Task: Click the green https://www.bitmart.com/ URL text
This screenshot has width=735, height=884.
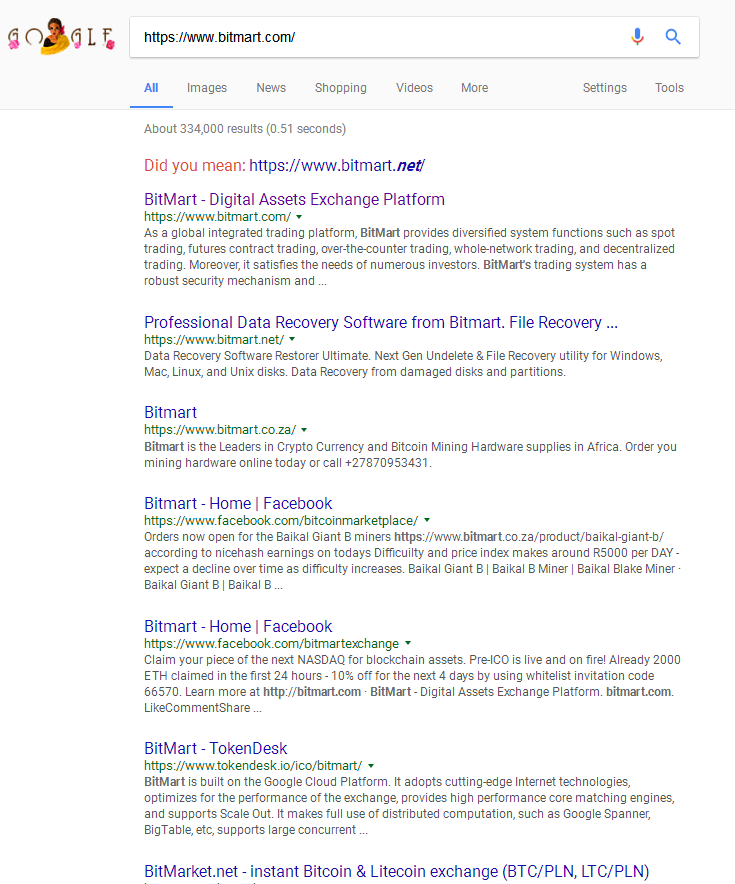Action: click(218, 216)
